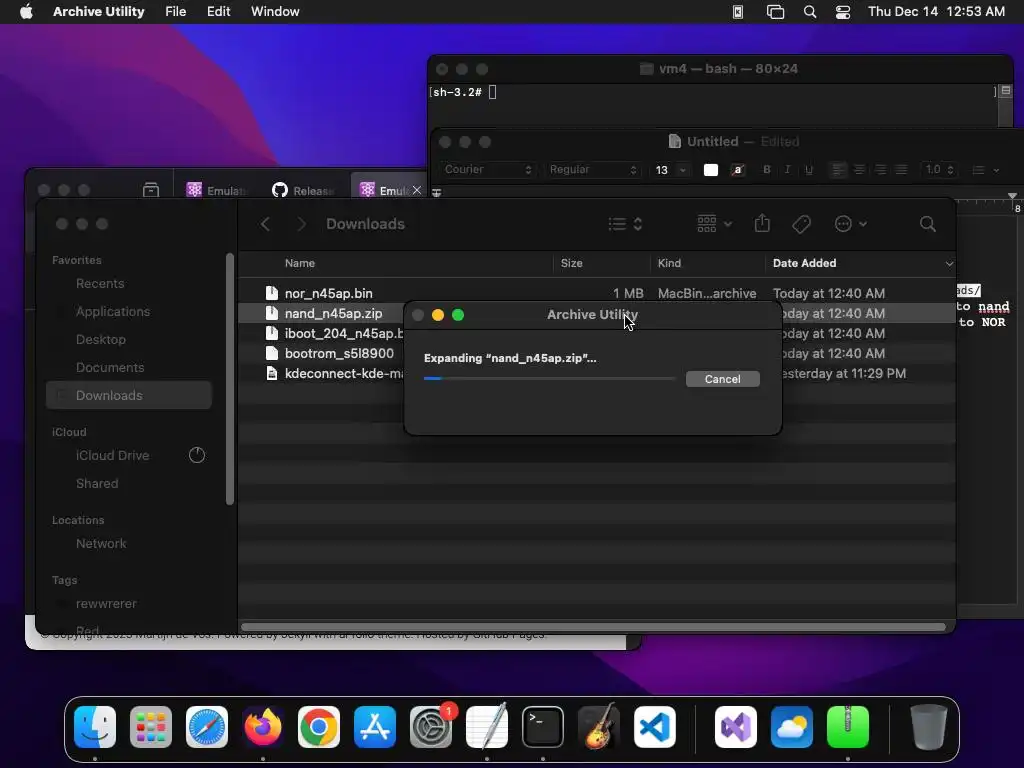Open the Apple menu
This screenshot has height=768, width=1024.
(x=26, y=12)
